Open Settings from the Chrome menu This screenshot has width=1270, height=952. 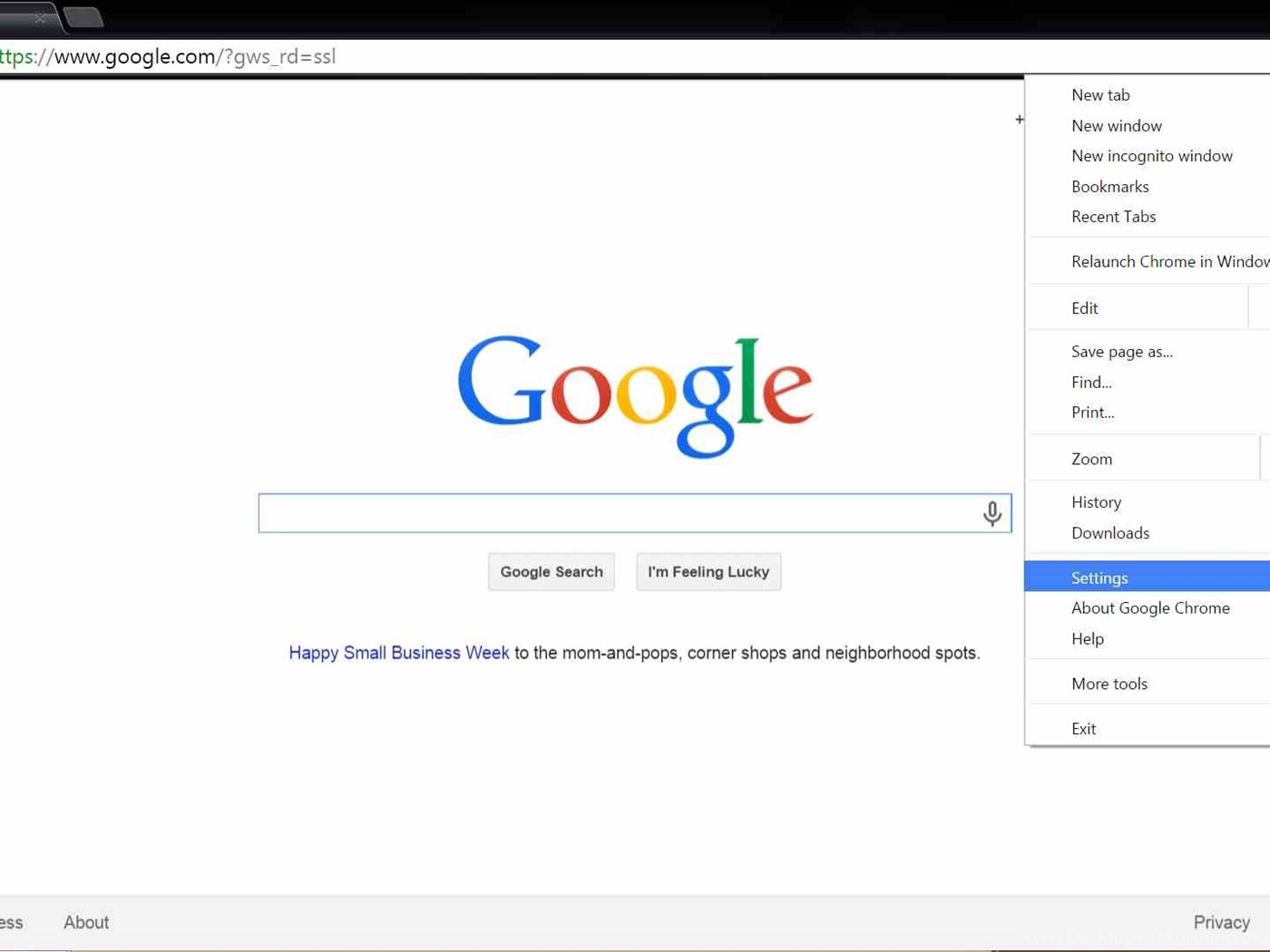point(1148,577)
